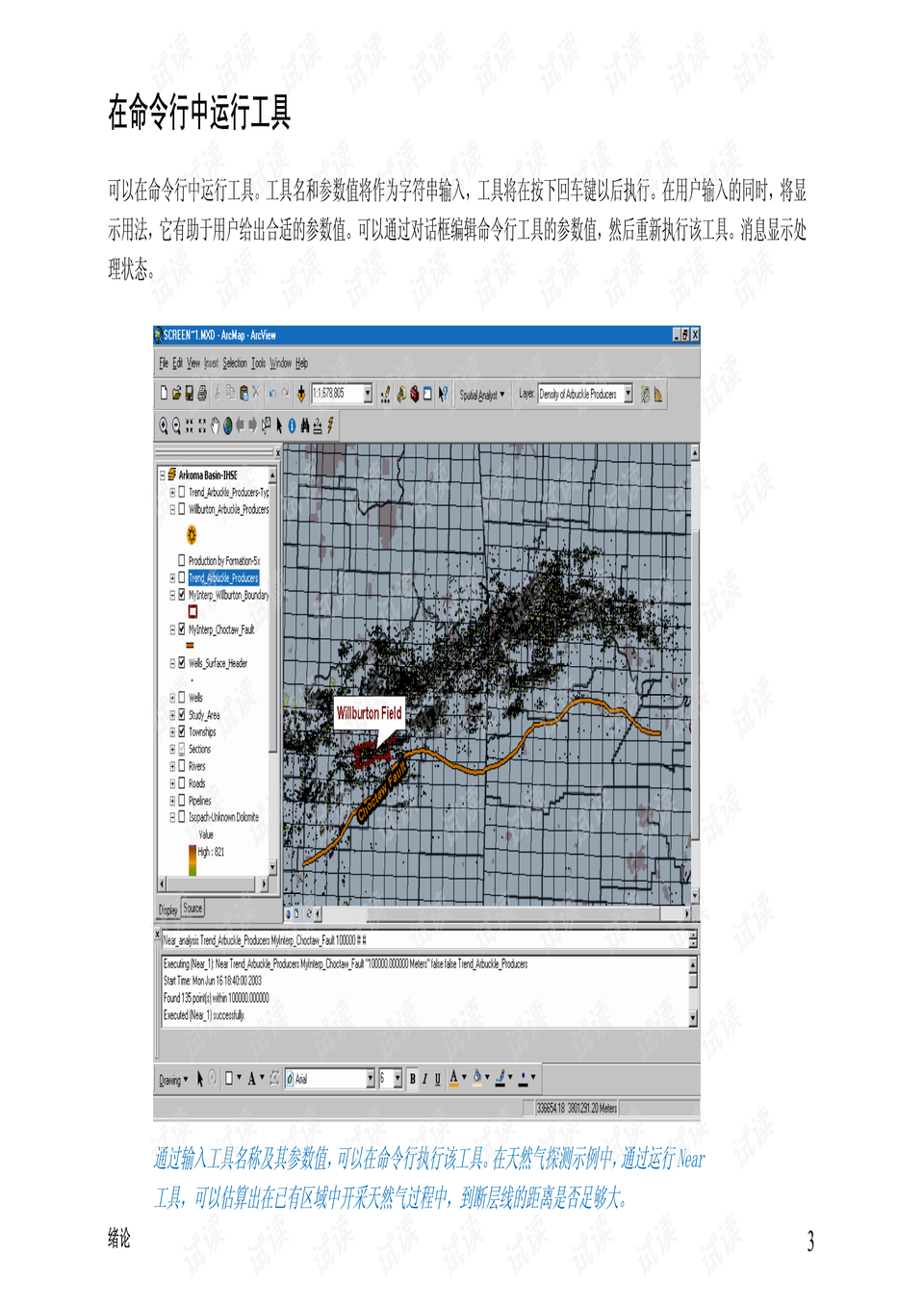This screenshot has height=1306, width=924.
Task: Open the ArcToolbox red toolbox icon
Action: (414, 394)
